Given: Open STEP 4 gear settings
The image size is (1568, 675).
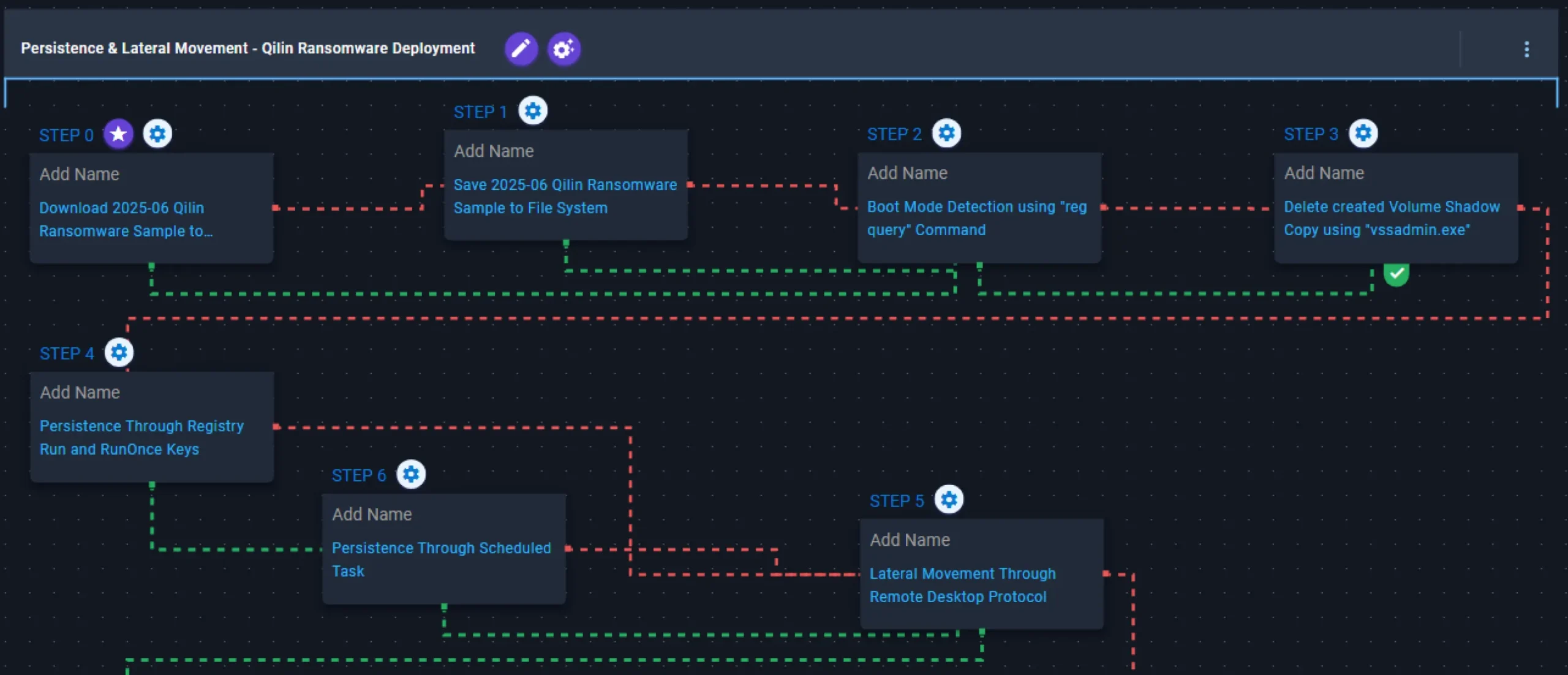Looking at the screenshot, I should [x=119, y=352].
